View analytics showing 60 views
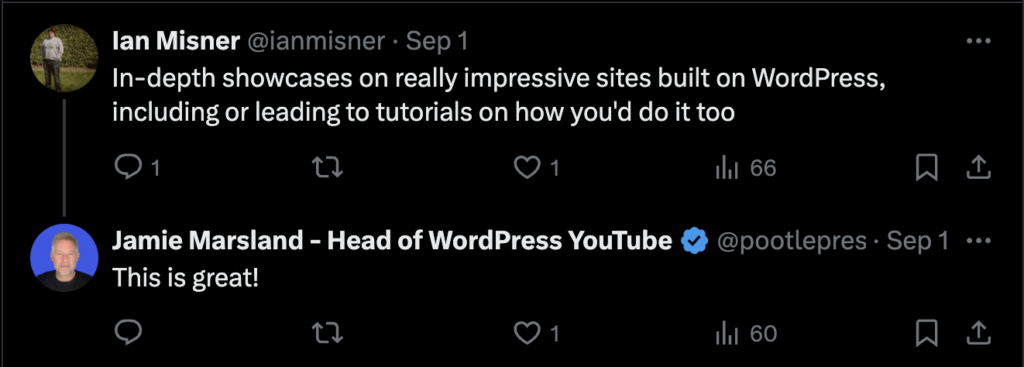 (x=746, y=334)
